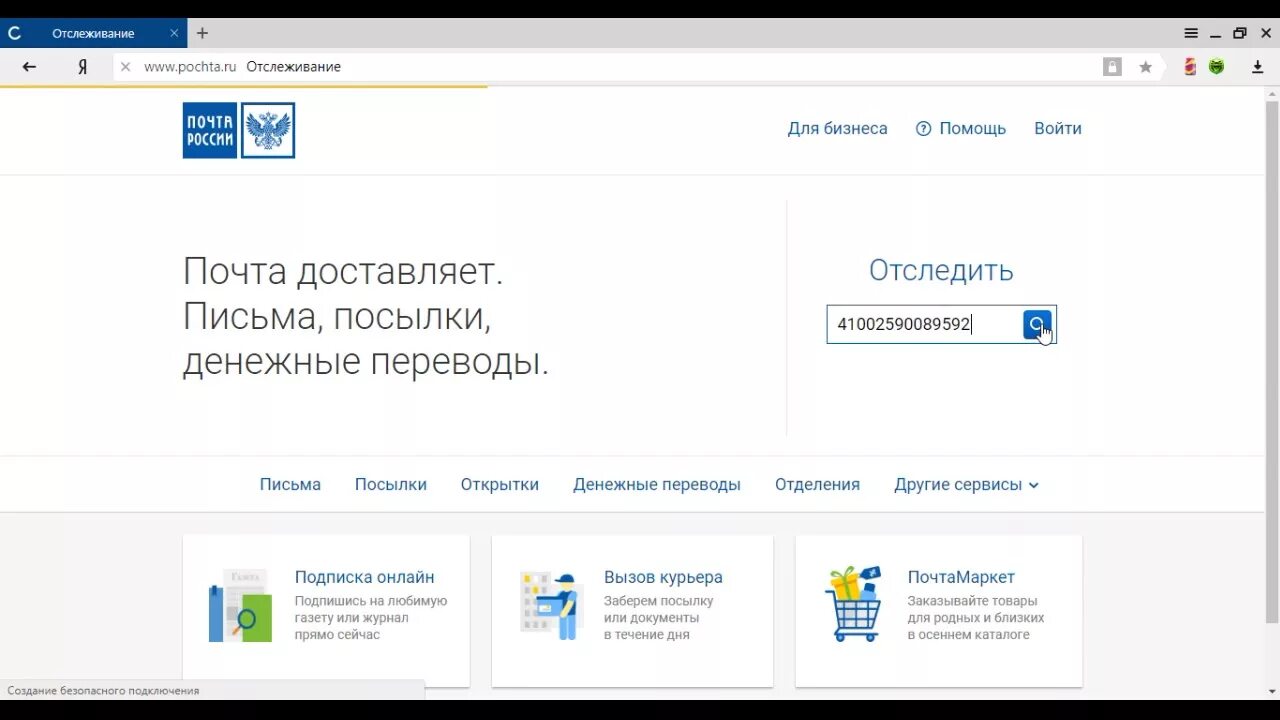Image resolution: width=1280 pixels, height=720 pixels.
Task: Click the red extension icon in toolbar
Action: click(x=1190, y=67)
